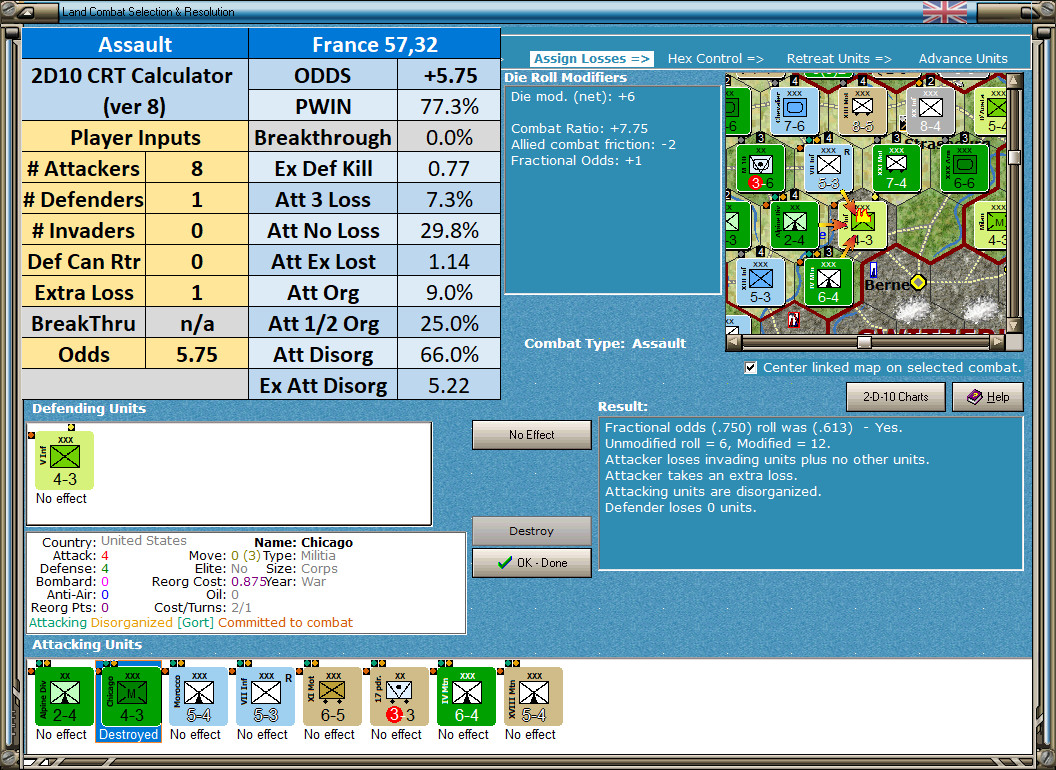The width and height of the screenshot is (1056, 770).
Task: Click 'Combat Type: Assault' label
Action: point(605,343)
